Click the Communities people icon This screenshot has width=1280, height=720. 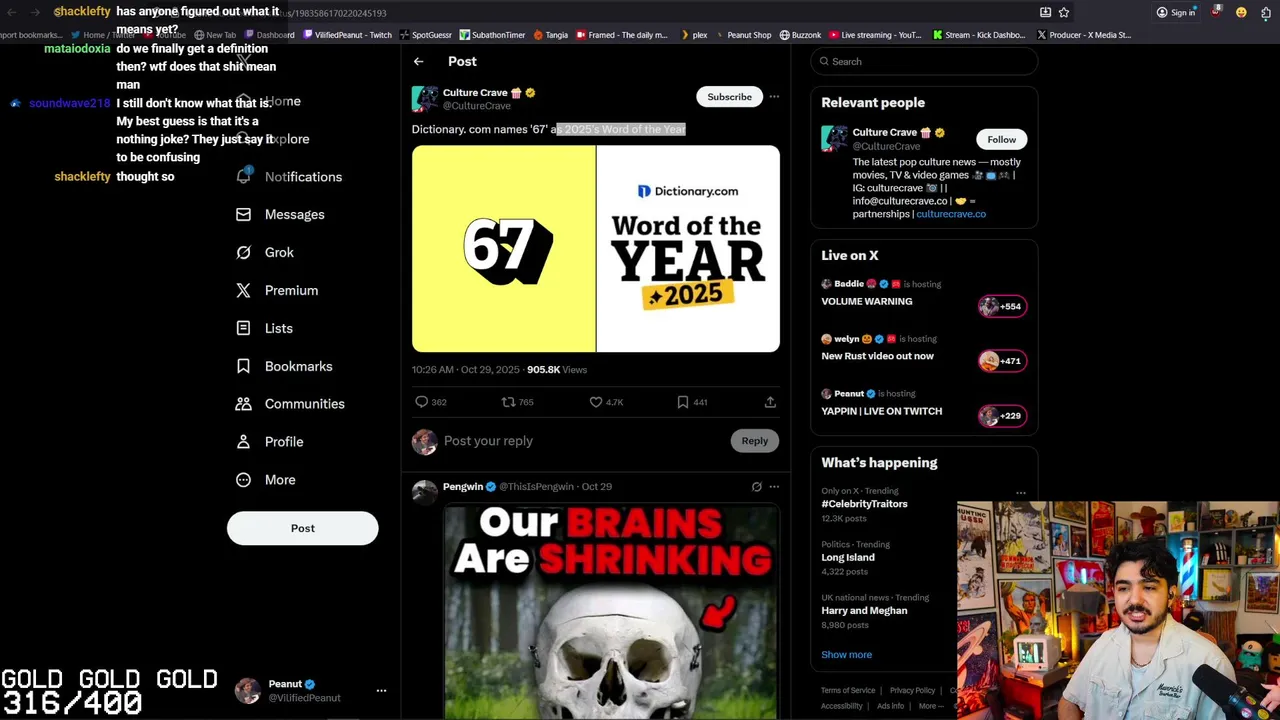(x=243, y=404)
